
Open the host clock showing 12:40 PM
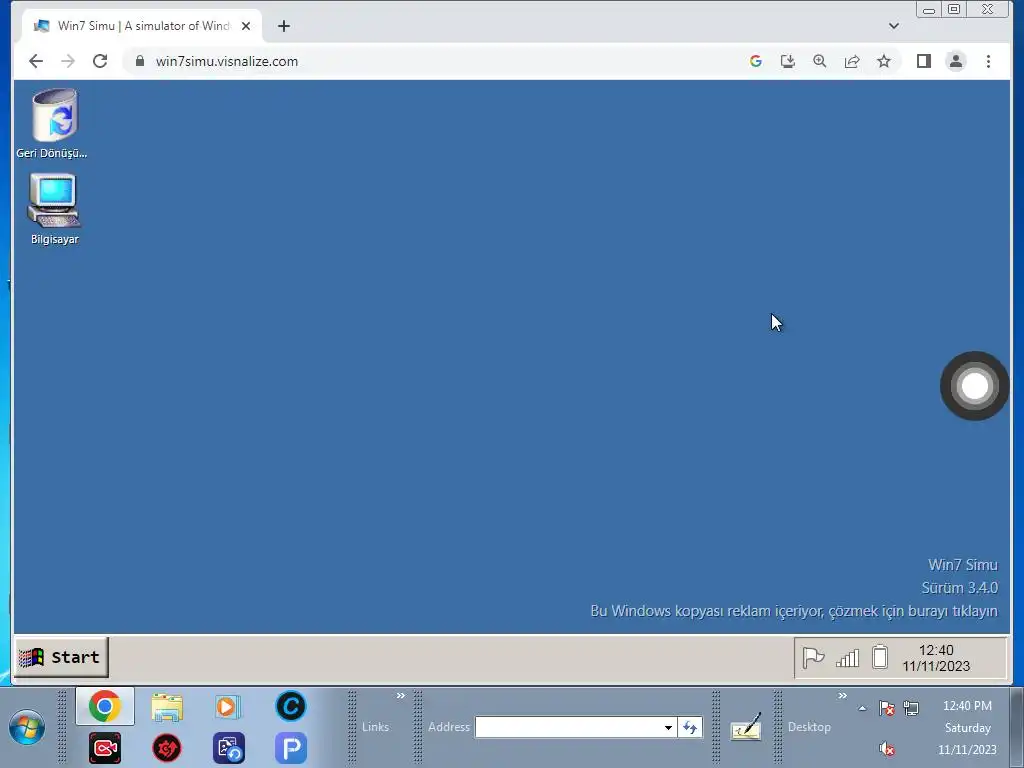coord(967,728)
